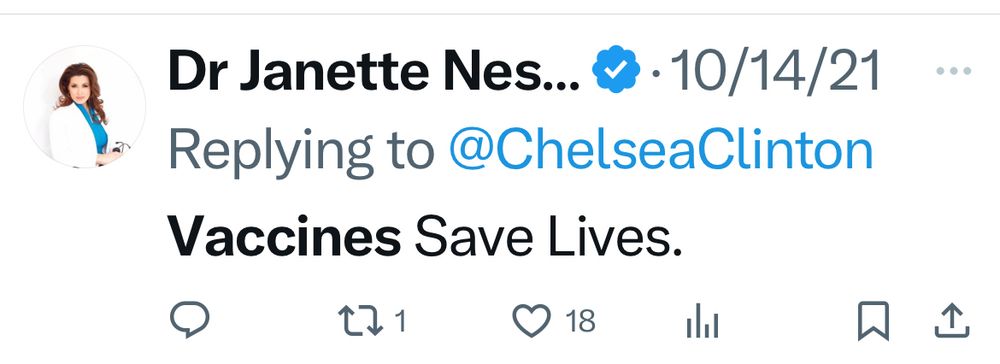The height and width of the screenshot is (364, 1000).
Task: Click the retweet count of 1
Action: (x=400, y=321)
